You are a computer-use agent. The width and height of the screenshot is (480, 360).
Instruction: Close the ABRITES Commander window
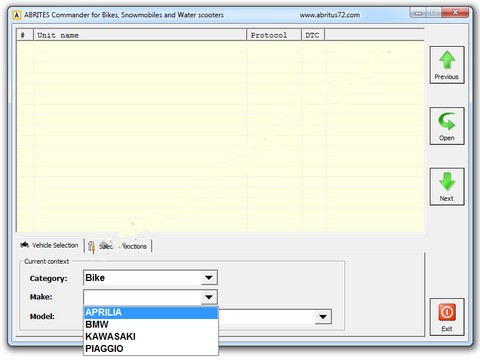455,13
